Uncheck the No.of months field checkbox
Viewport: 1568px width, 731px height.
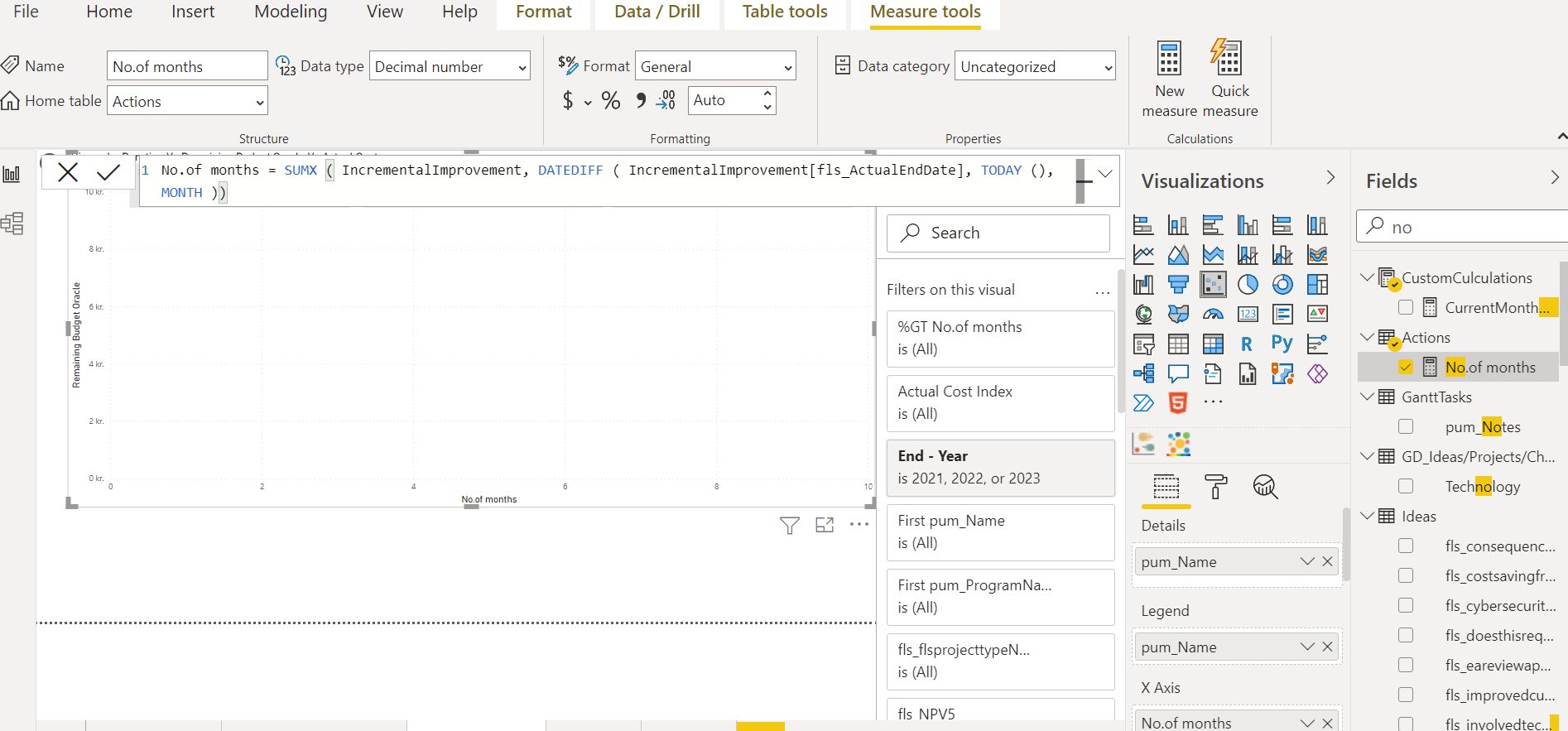point(1406,367)
